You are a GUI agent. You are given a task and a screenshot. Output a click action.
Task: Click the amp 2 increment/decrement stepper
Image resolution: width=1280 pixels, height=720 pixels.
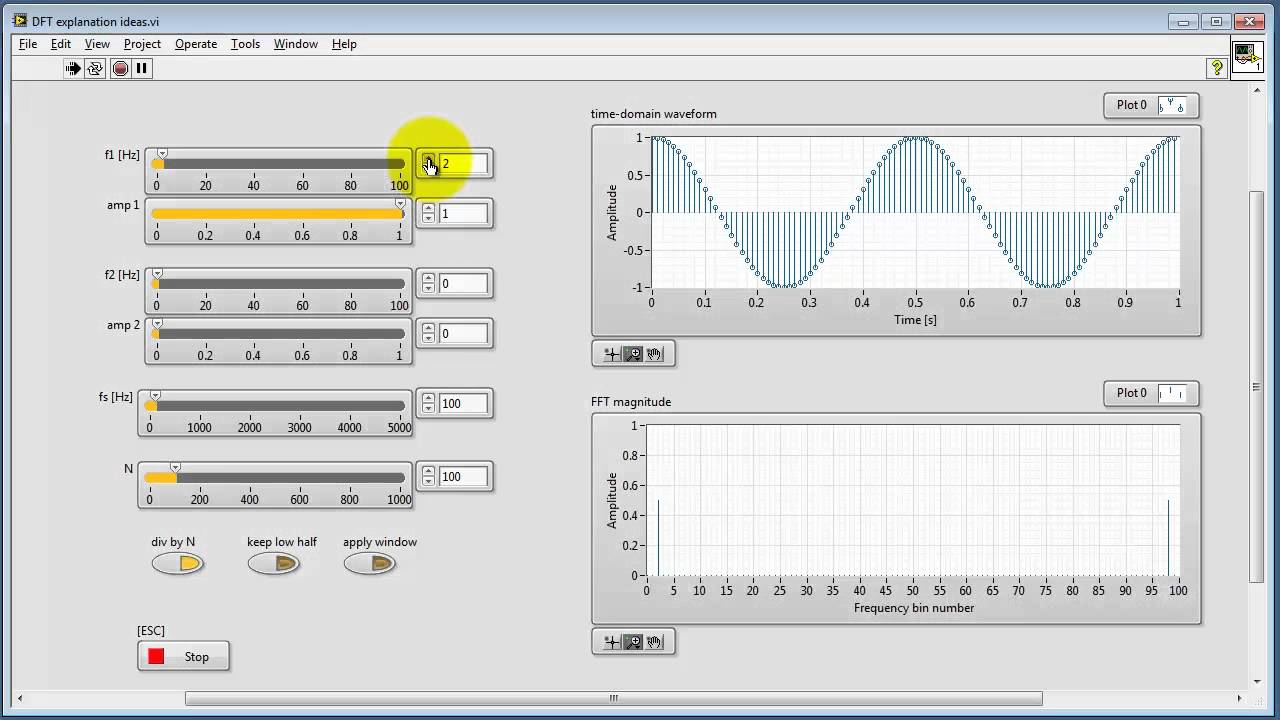[428, 334]
